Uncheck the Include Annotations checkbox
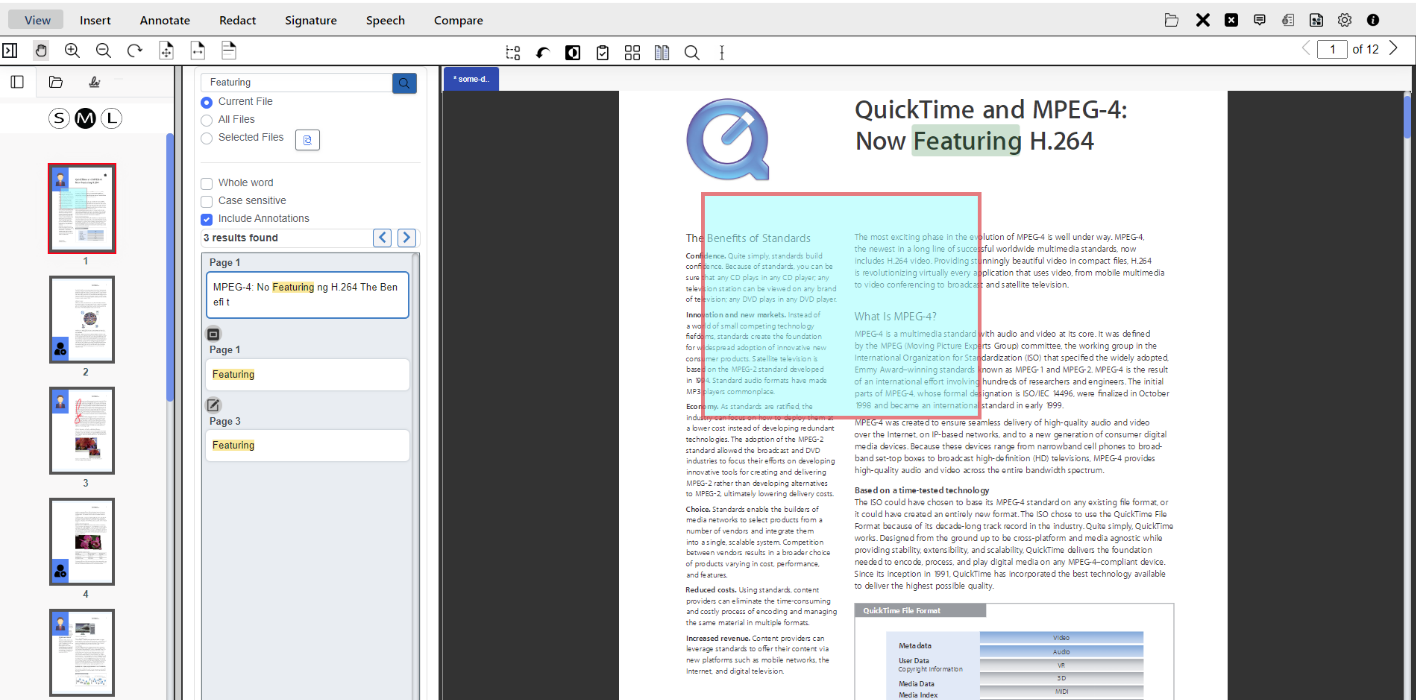Image resolution: width=1416 pixels, height=700 pixels. 207,219
